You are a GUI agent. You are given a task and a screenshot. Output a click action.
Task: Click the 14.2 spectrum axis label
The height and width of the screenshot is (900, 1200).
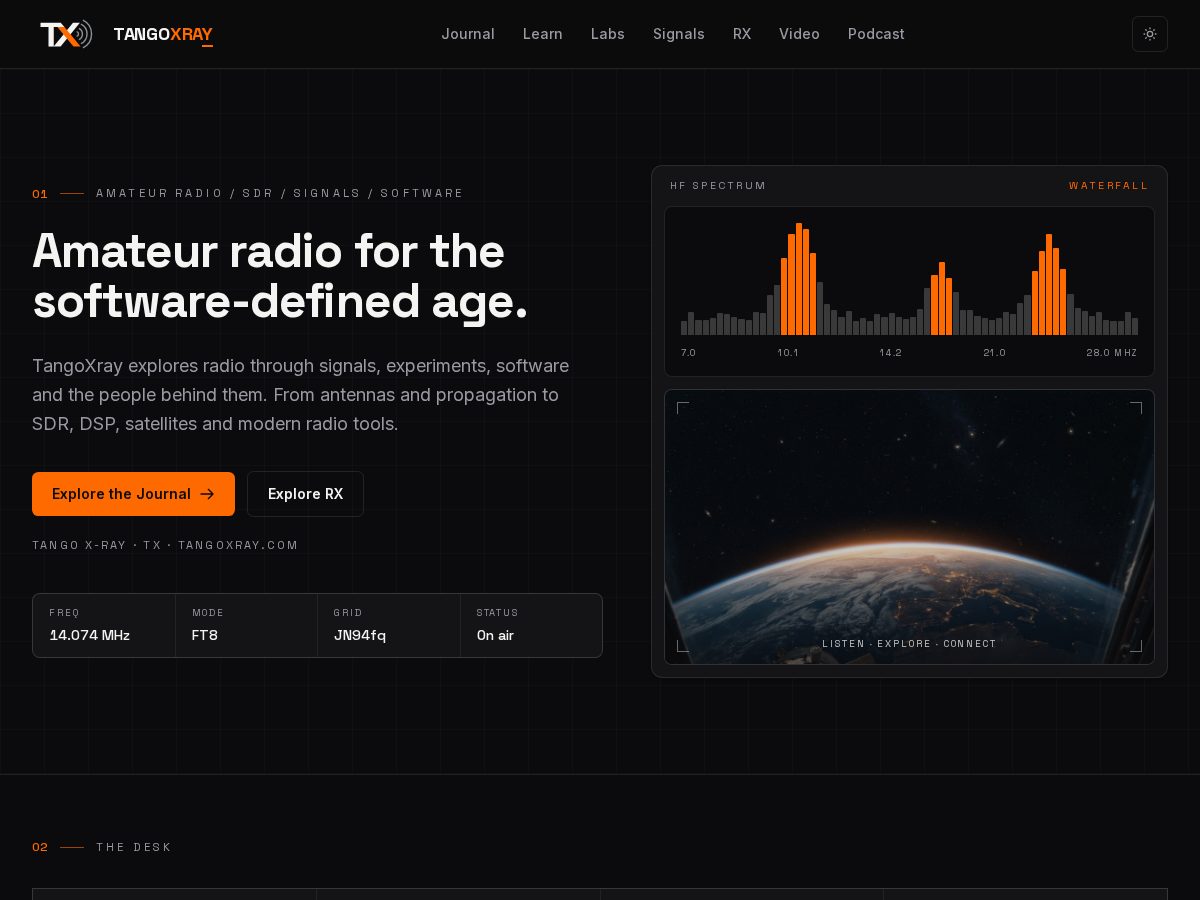(x=890, y=353)
